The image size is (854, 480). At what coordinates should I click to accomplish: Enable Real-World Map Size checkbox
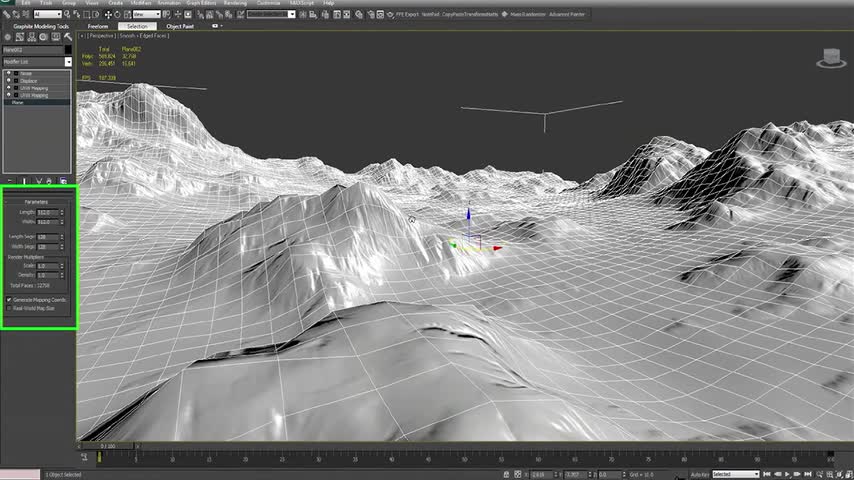coord(10,308)
